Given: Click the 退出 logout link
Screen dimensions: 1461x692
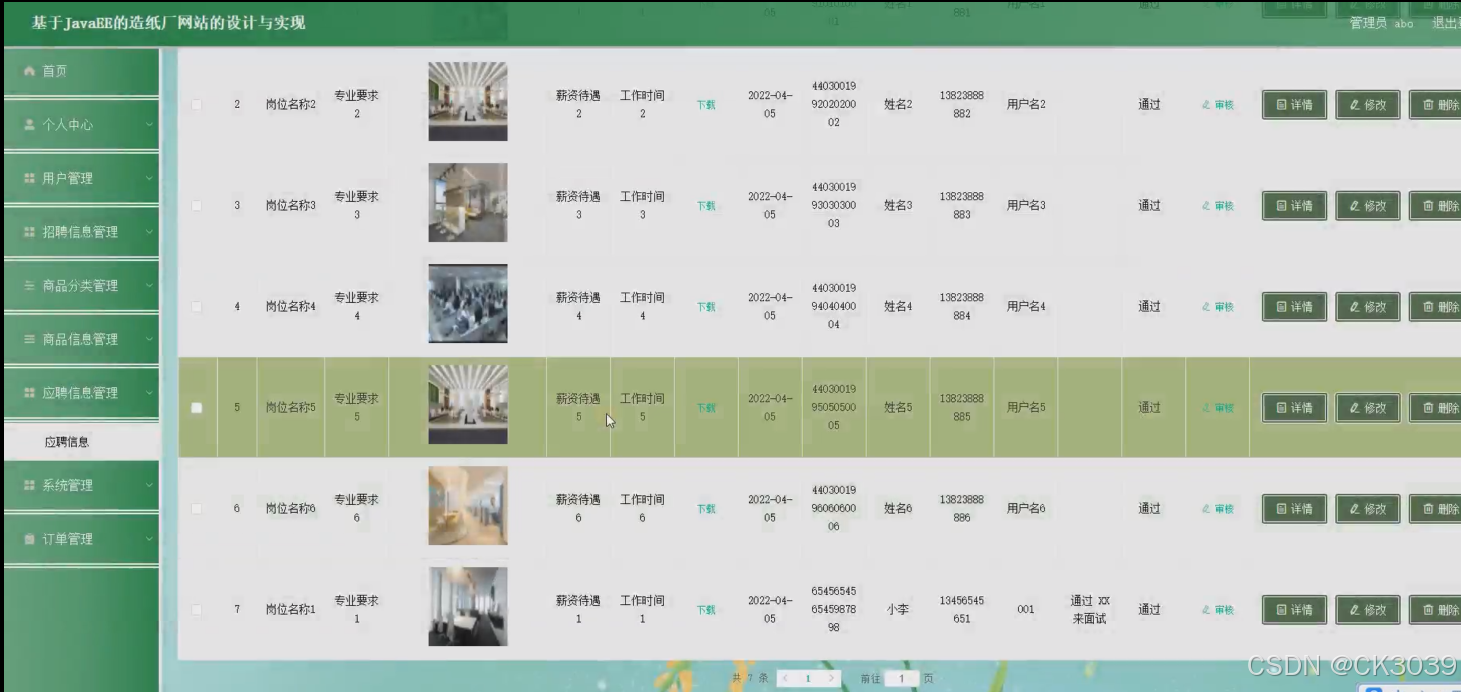Looking at the screenshot, I should [x=1446, y=23].
